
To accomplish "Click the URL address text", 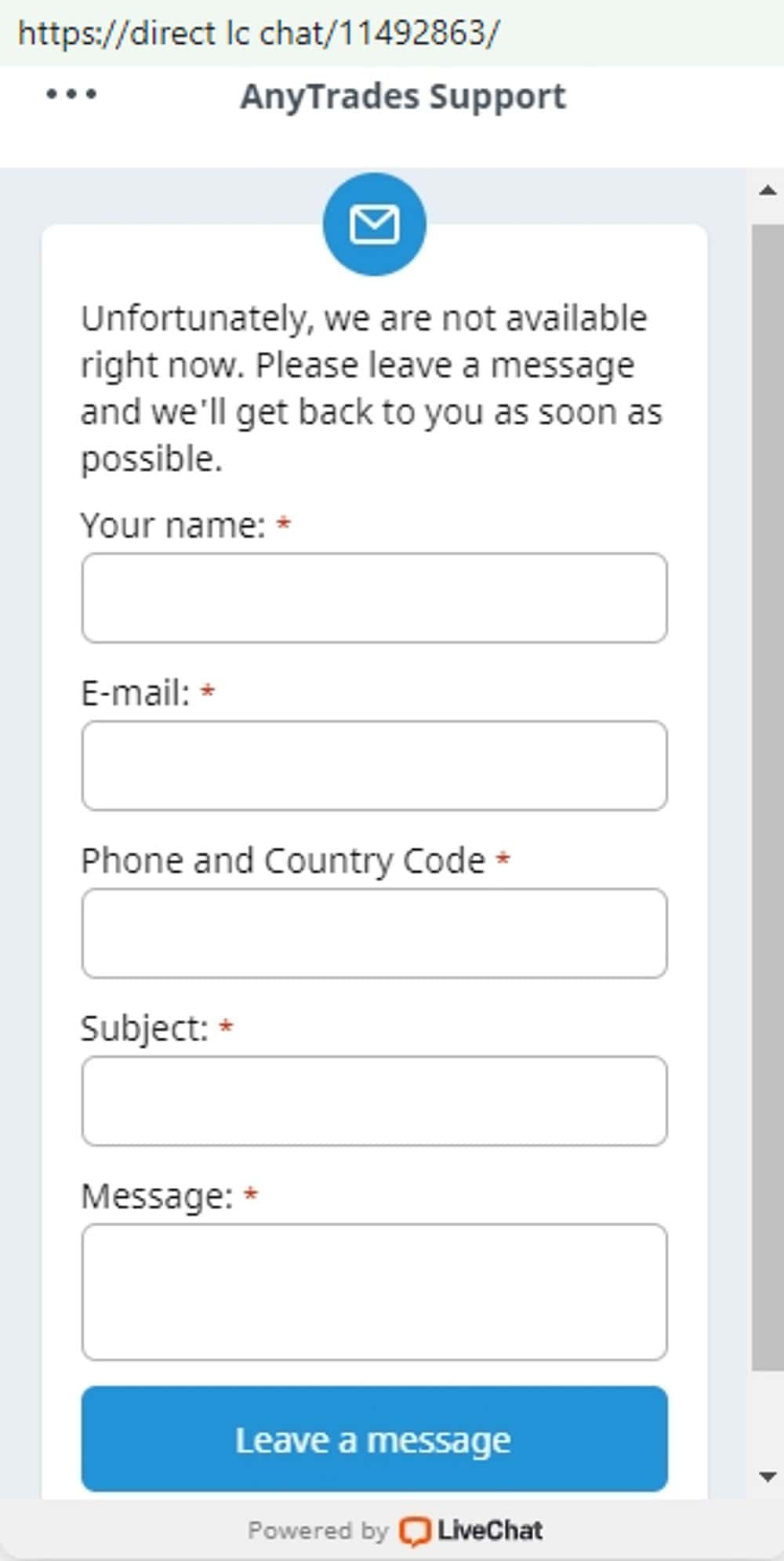I will coord(259,33).
